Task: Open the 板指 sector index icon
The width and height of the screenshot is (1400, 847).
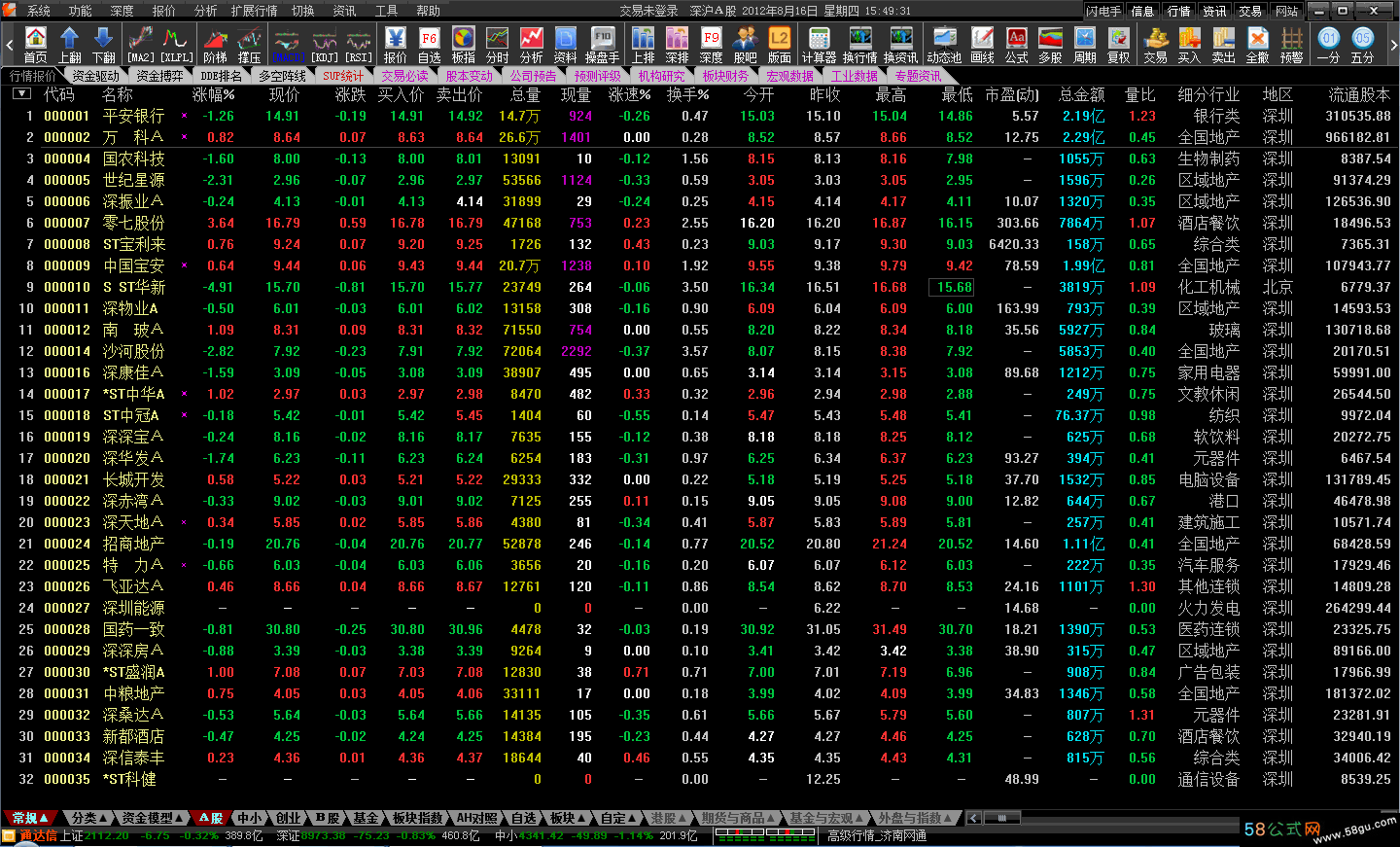Action: [x=464, y=45]
